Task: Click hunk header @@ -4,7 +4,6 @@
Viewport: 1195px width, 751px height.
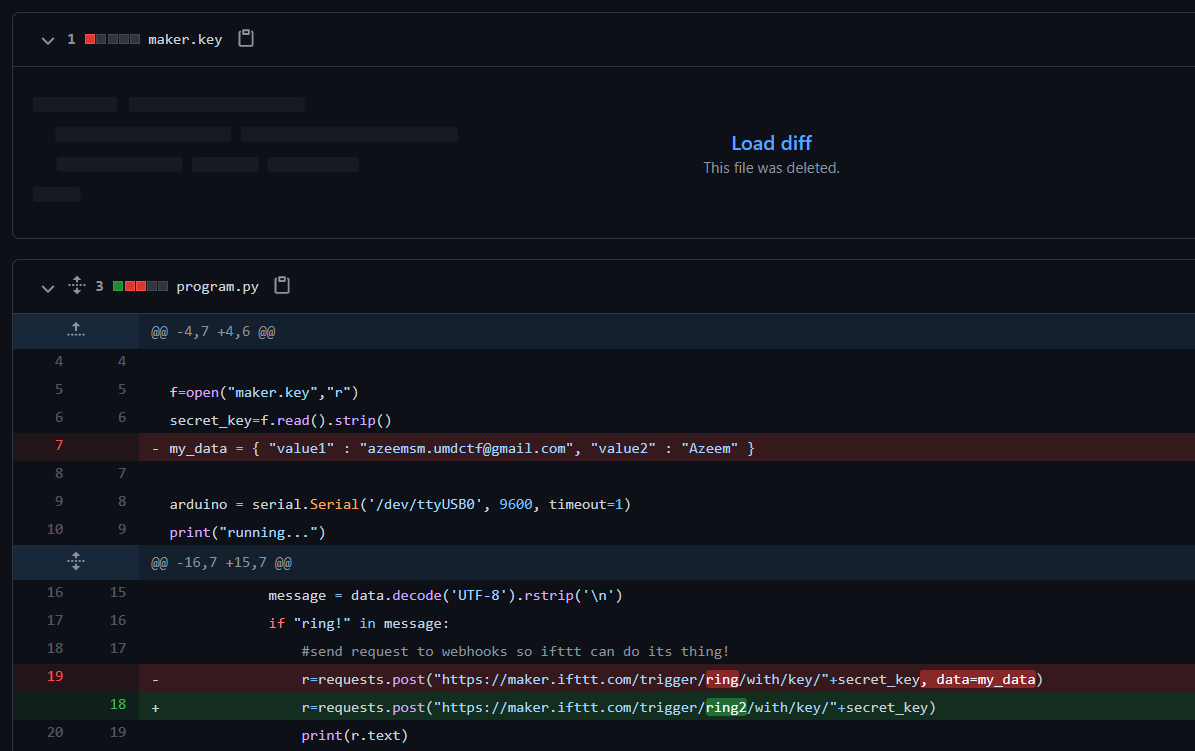Action: tap(213, 332)
